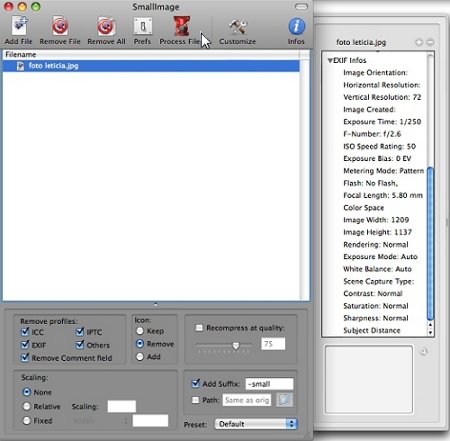
Task: Click the Flash: No Flash row
Action: point(370,183)
